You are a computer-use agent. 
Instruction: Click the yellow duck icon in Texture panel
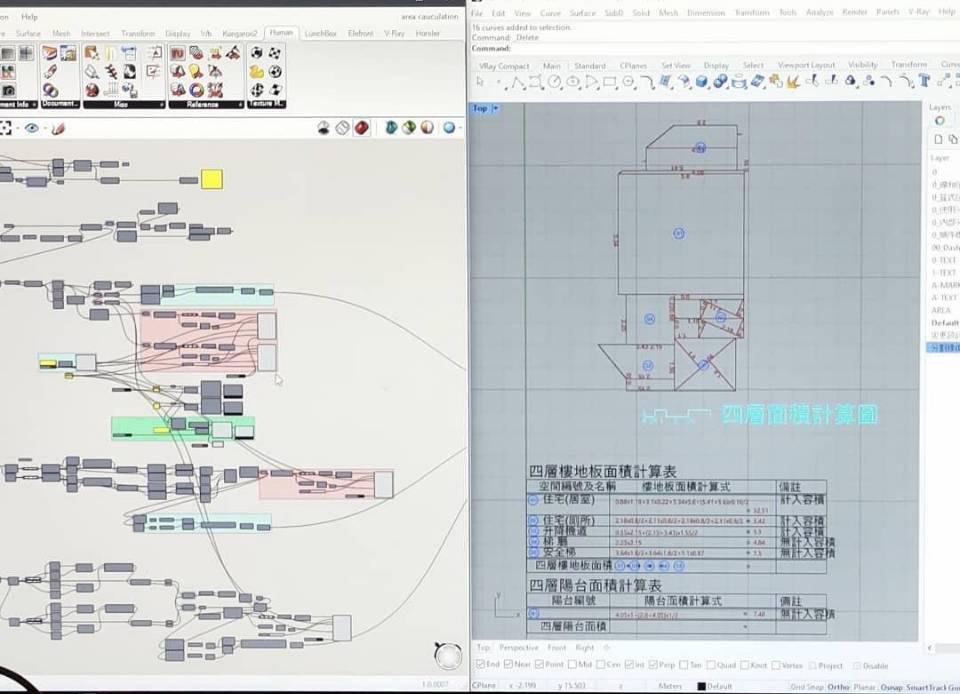coord(257,72)
